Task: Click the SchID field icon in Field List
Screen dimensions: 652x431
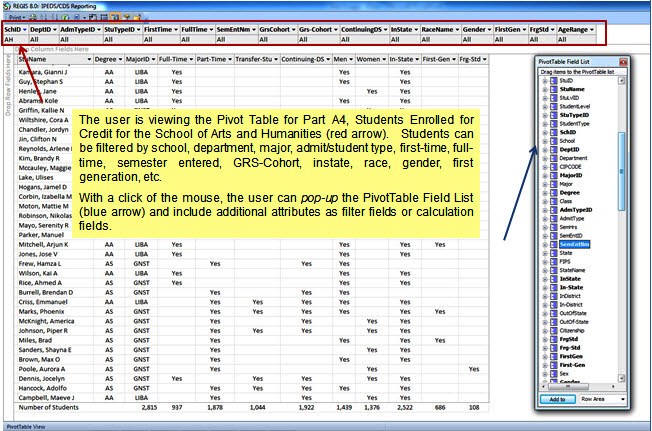Action: 554,132
